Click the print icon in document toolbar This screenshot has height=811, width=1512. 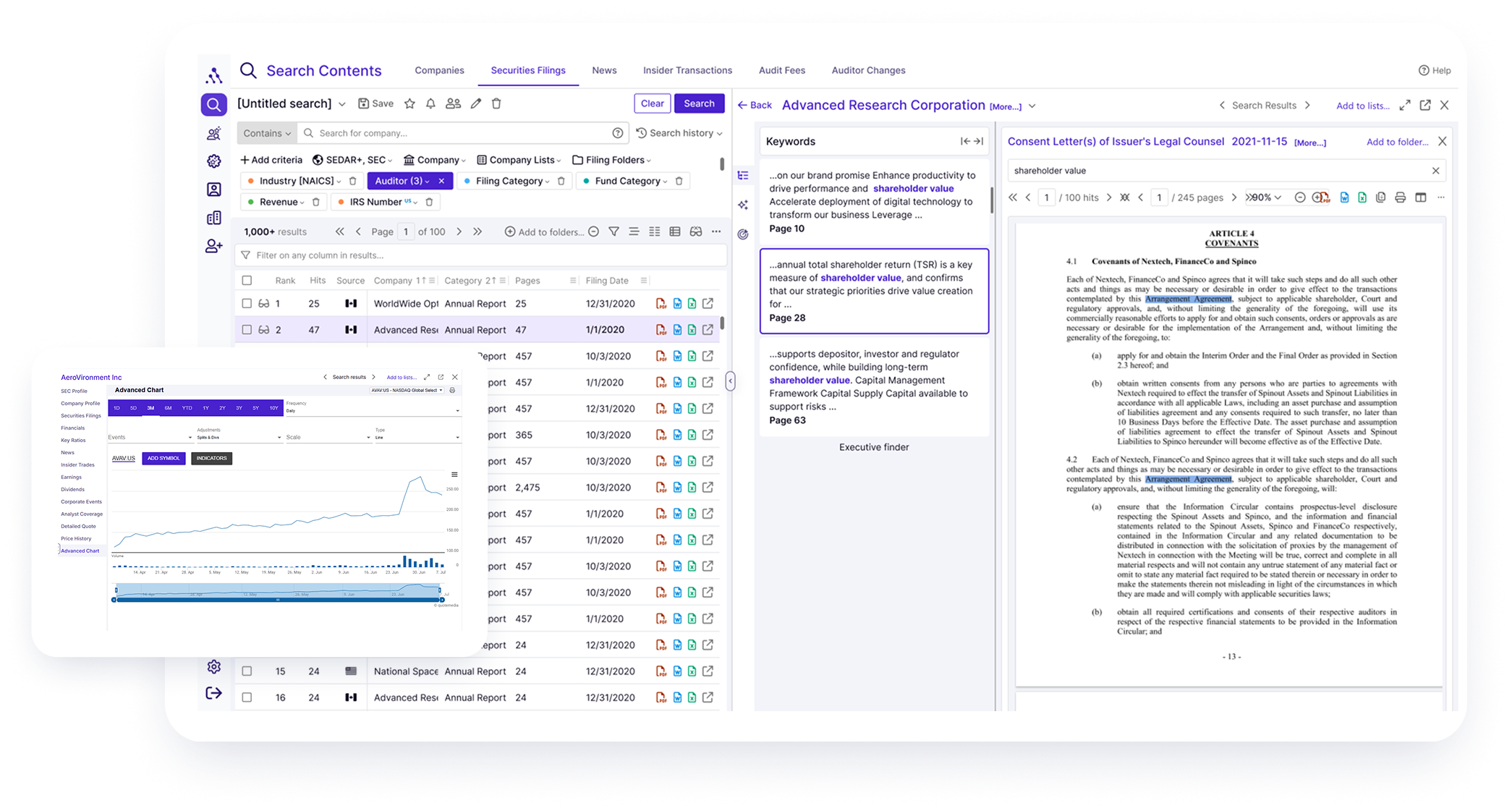[x=1401, y=198]
